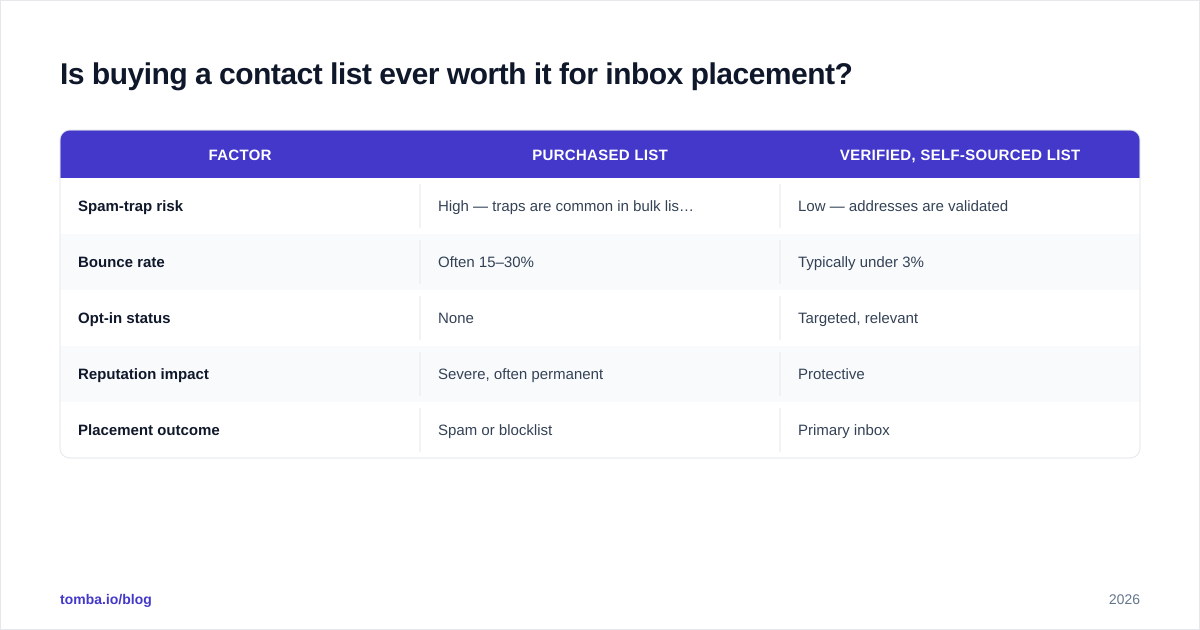Select the Placement outcome row label
Viewport: 1200px width, 630px height.
pos(149,430)
